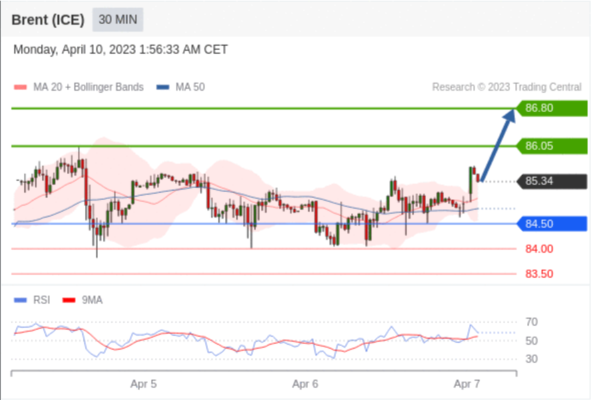Viewport: 593px width, 400px height.
Task: Click the 84.00 support level label
Action: coord(539,249)
